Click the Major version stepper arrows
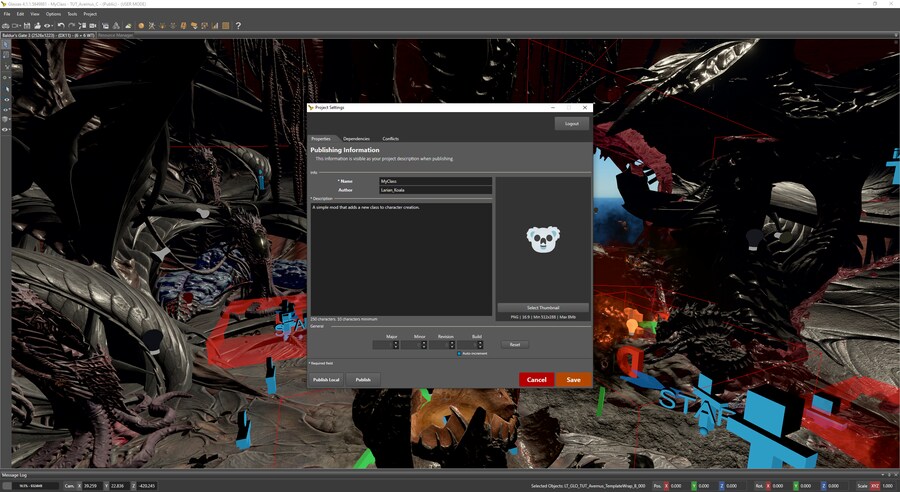 396,344
